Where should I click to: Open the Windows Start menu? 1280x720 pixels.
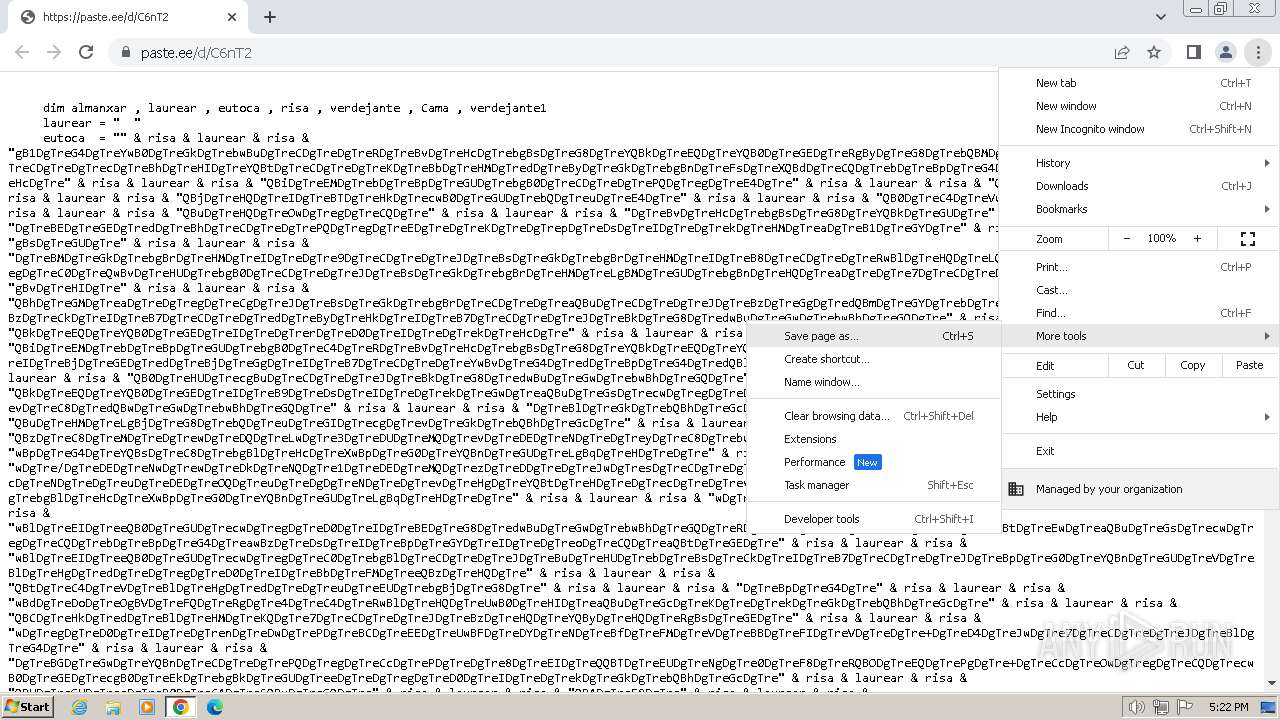28,707
